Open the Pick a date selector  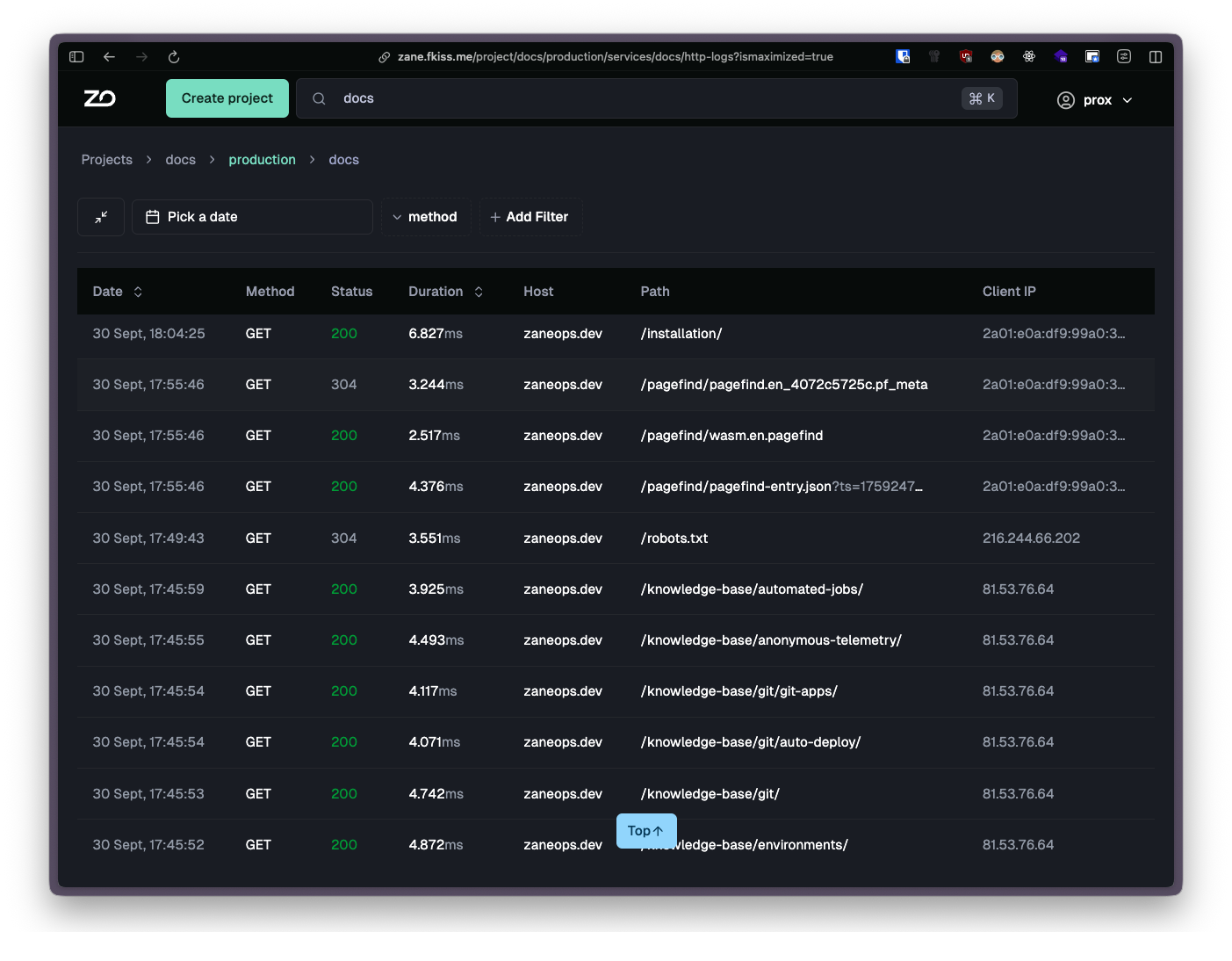252,217
